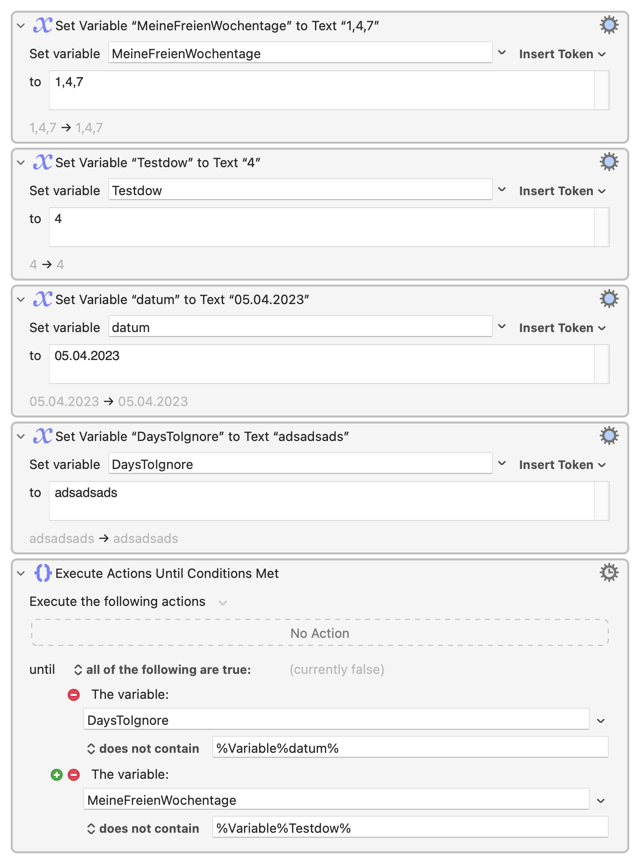Click variable icon of DaysToIgnore action

43,436
